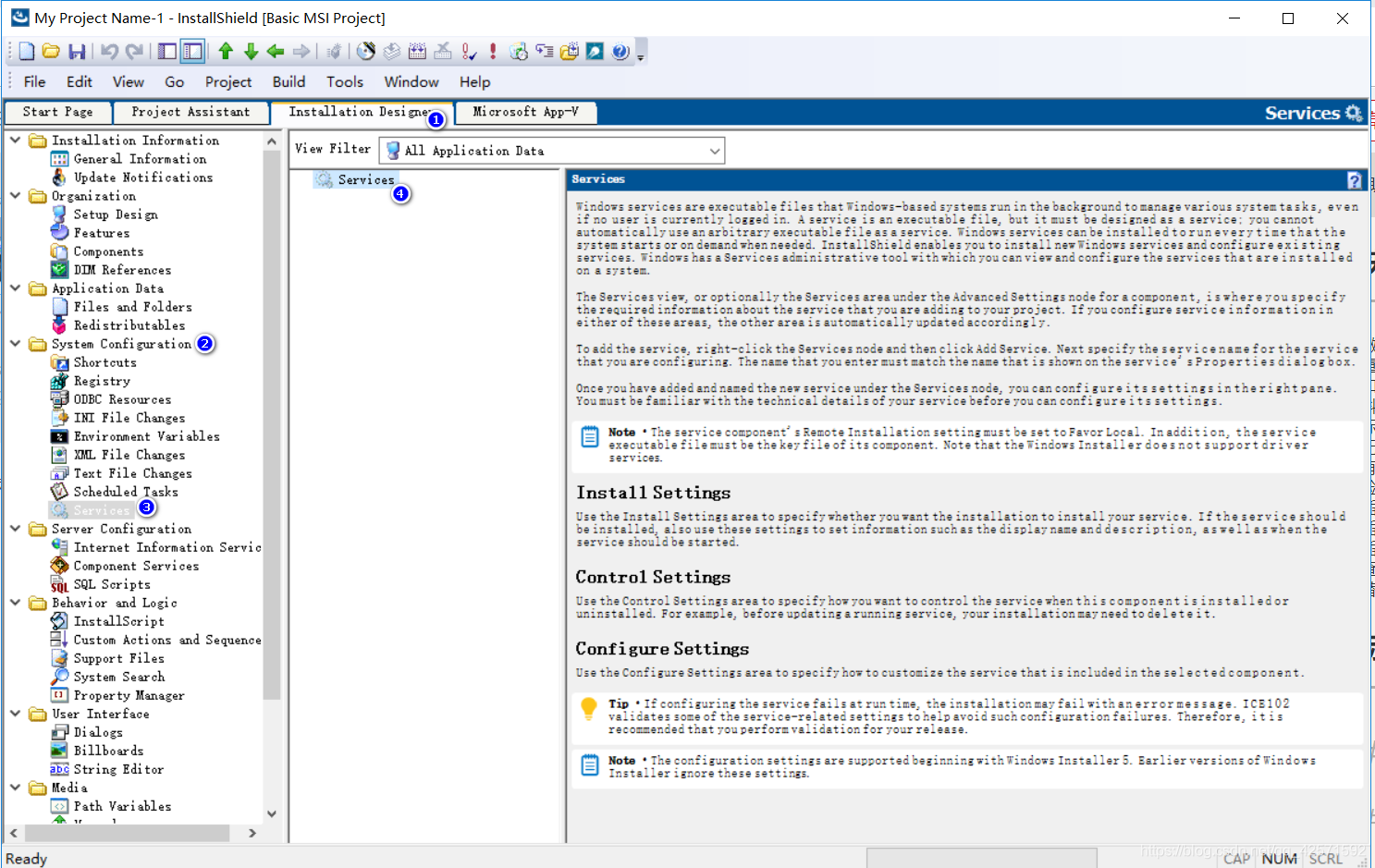
Task: Collapse the Server Configuration node
Action: (x=15, y=529)
